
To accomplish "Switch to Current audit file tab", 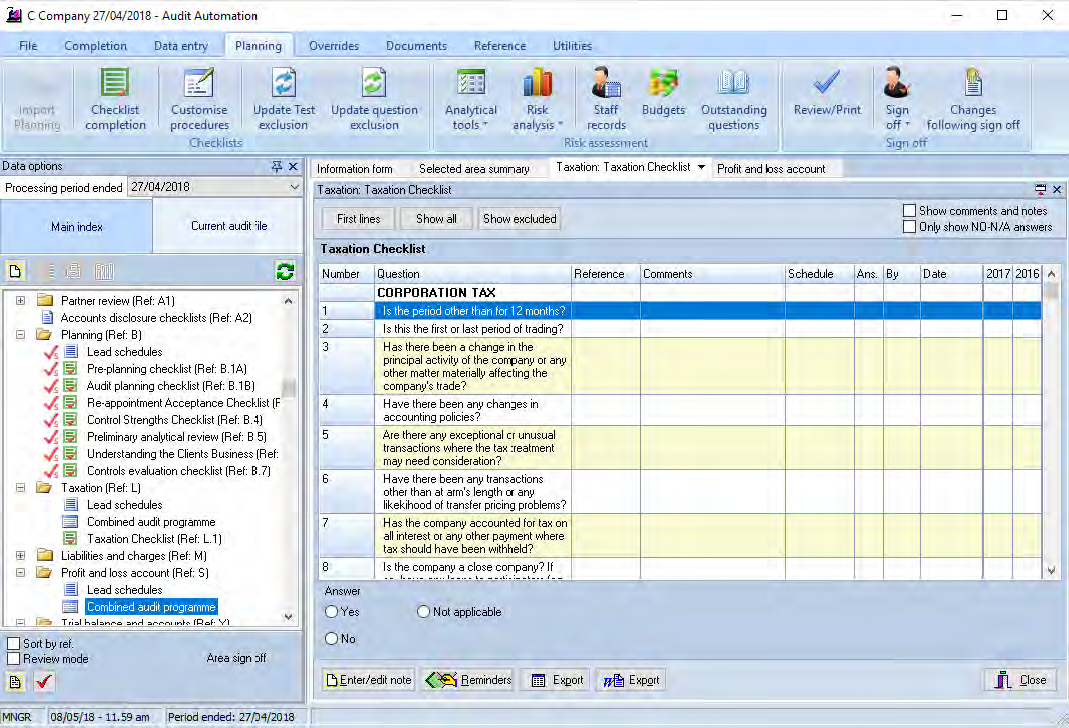I will [x=228, y=226].
